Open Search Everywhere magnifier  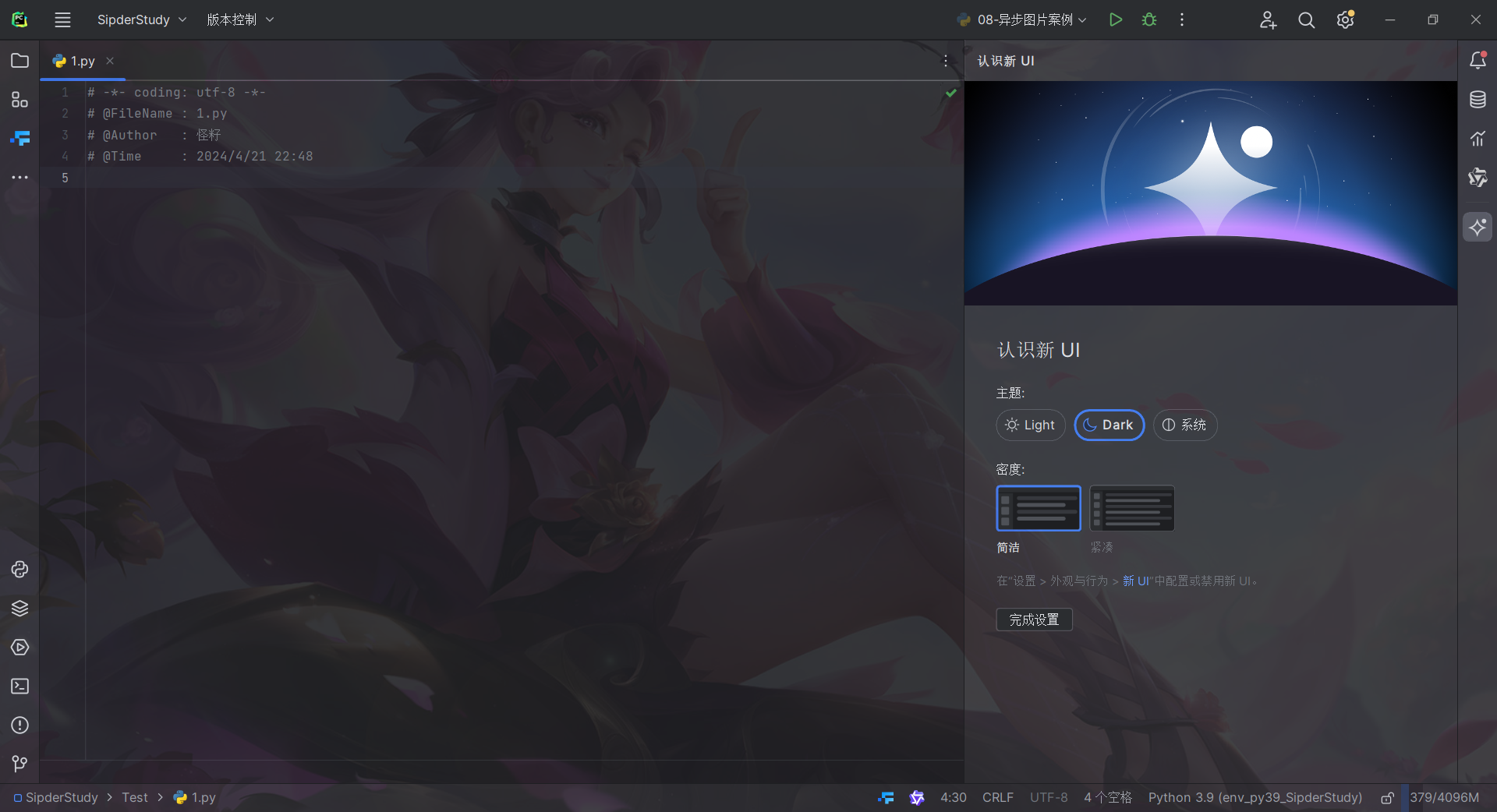click(x=1307, y=19)
